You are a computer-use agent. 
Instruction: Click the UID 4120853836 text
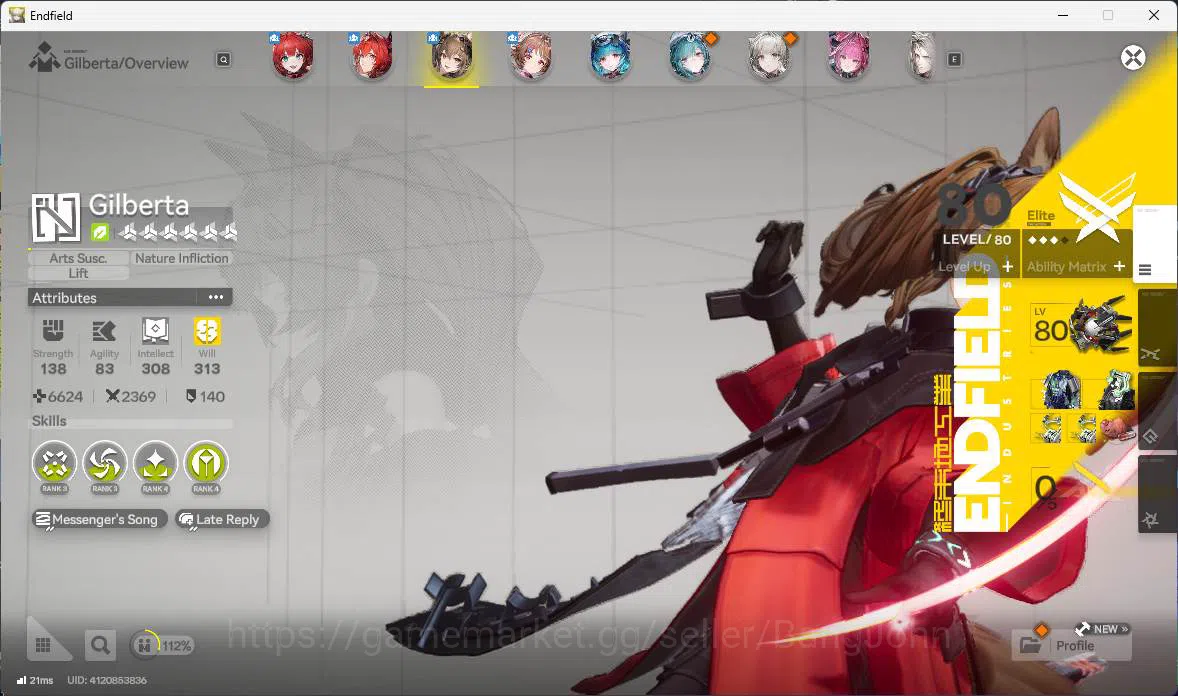[107, 680]
